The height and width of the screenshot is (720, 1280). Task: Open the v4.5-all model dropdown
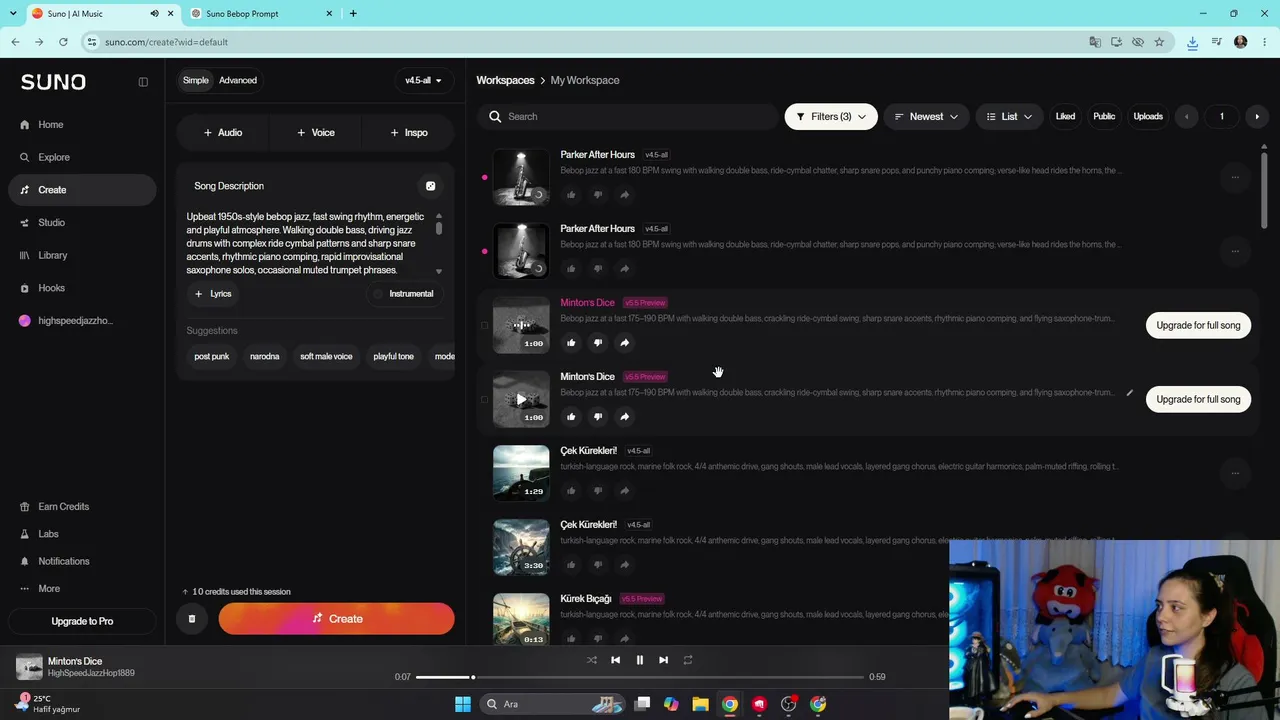pos(423,81)
